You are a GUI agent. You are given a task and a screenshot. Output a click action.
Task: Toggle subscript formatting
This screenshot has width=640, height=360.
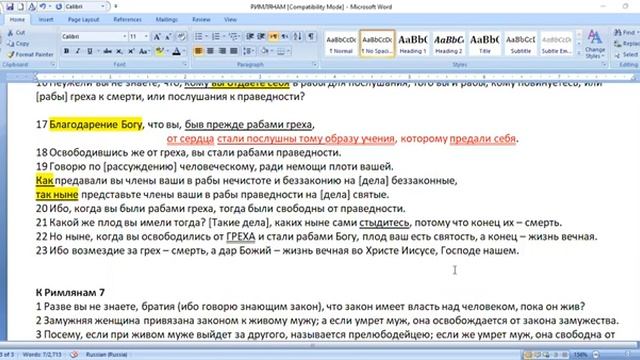[119, 51]
